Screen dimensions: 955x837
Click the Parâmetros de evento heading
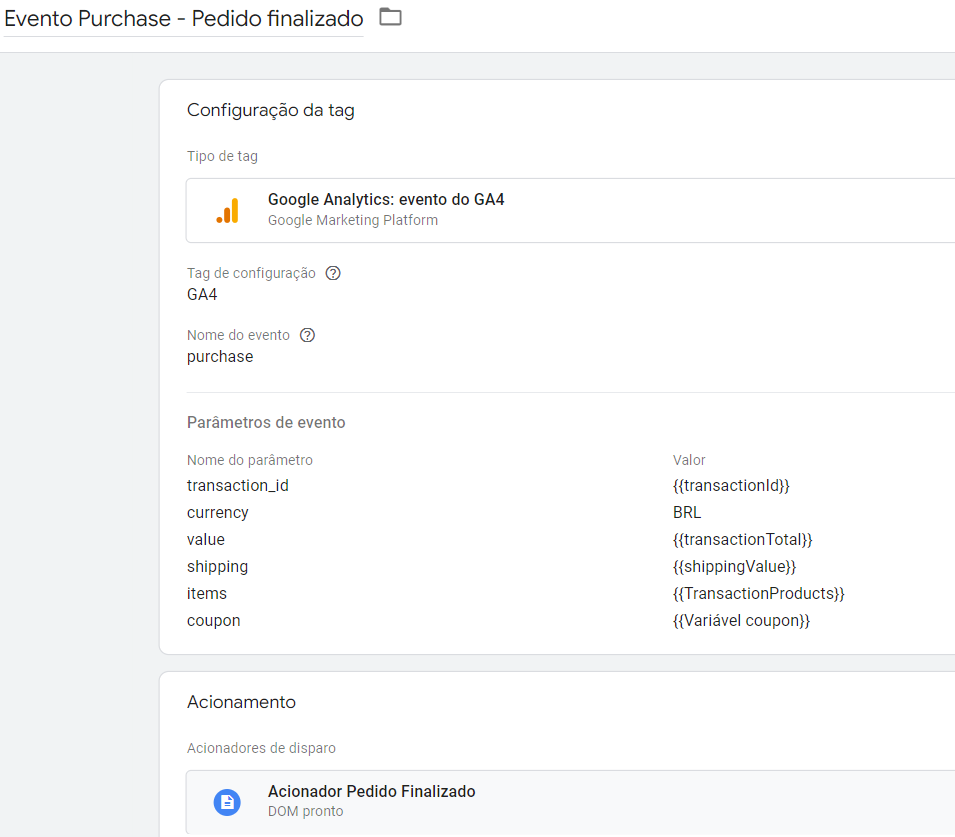click(x=266, y=422)
